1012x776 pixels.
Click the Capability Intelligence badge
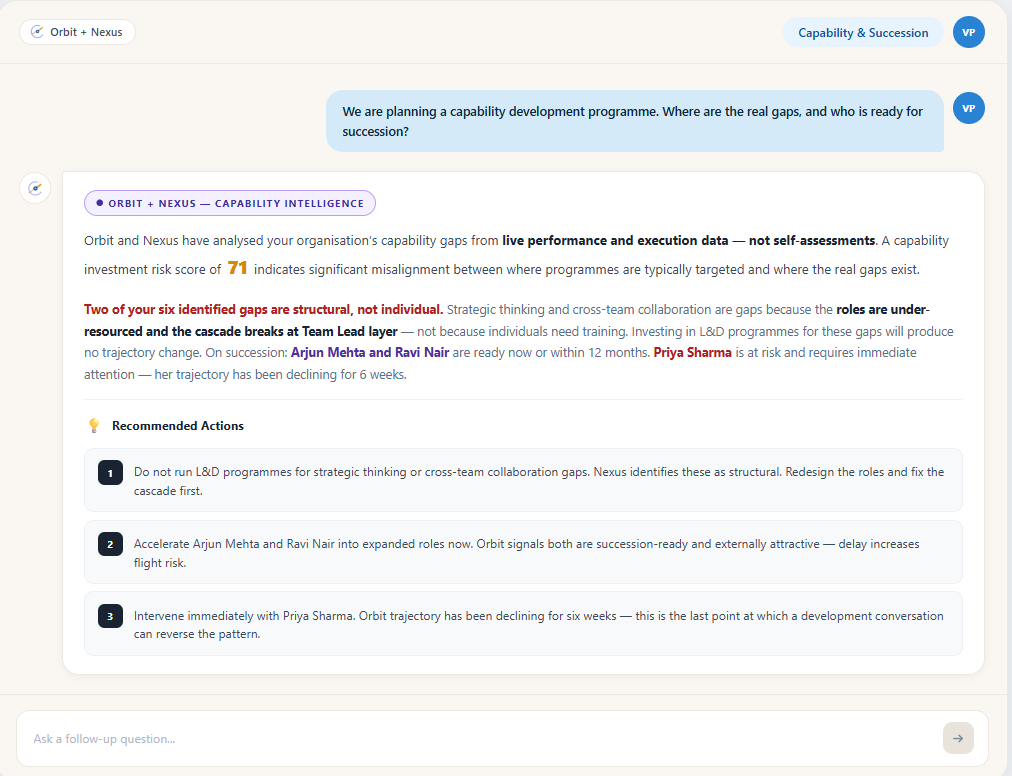click(x=230, y=203)
